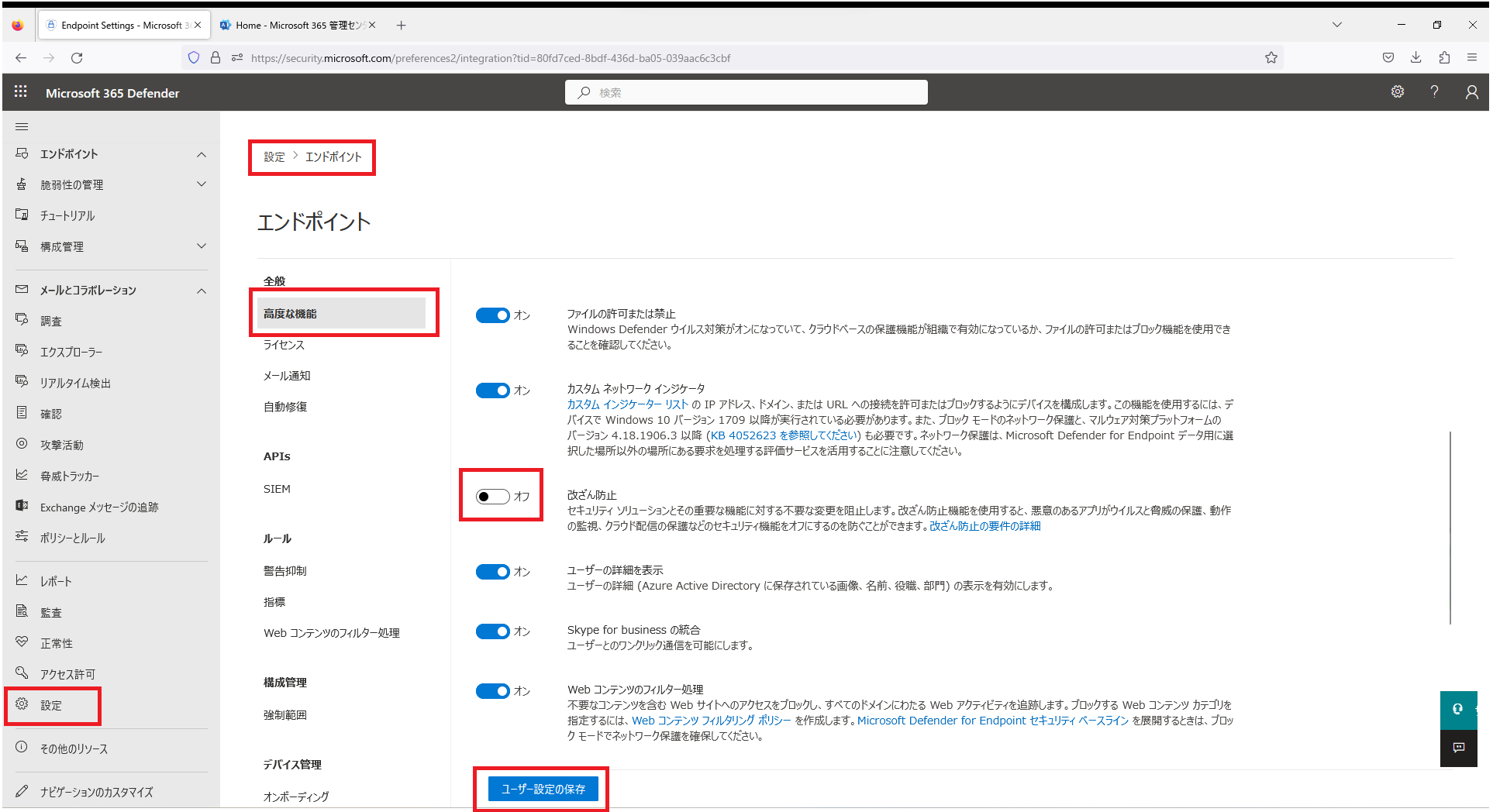Open the 改ざん防止の要件の詳細 link
This screenshot has width=1493, height=812.
click(984, 526)
